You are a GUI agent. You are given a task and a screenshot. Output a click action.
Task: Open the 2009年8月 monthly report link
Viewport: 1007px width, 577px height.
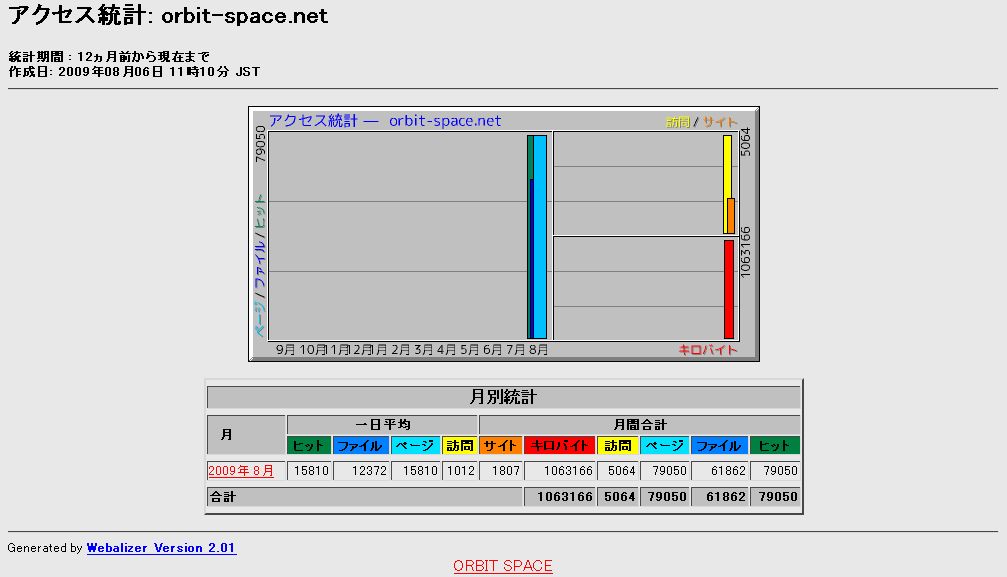click(x=240, y=471)
